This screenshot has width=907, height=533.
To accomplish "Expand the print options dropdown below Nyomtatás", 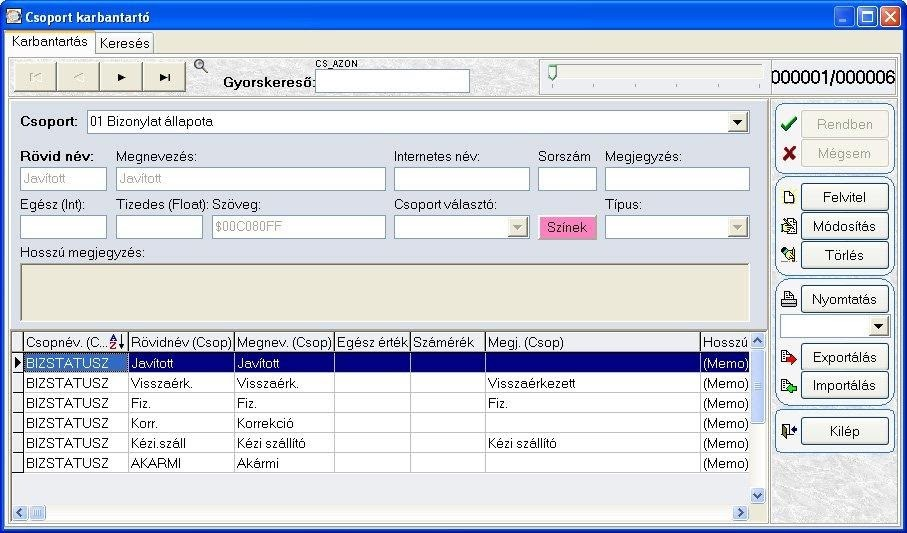I will click(879, 326).
